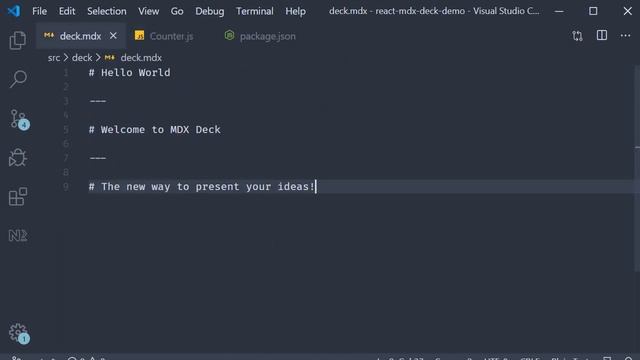Click the deck.mdx breadcrumb segment
This screenshot has height=360, width=640.
pyautogui.click(x=141, y=58)
